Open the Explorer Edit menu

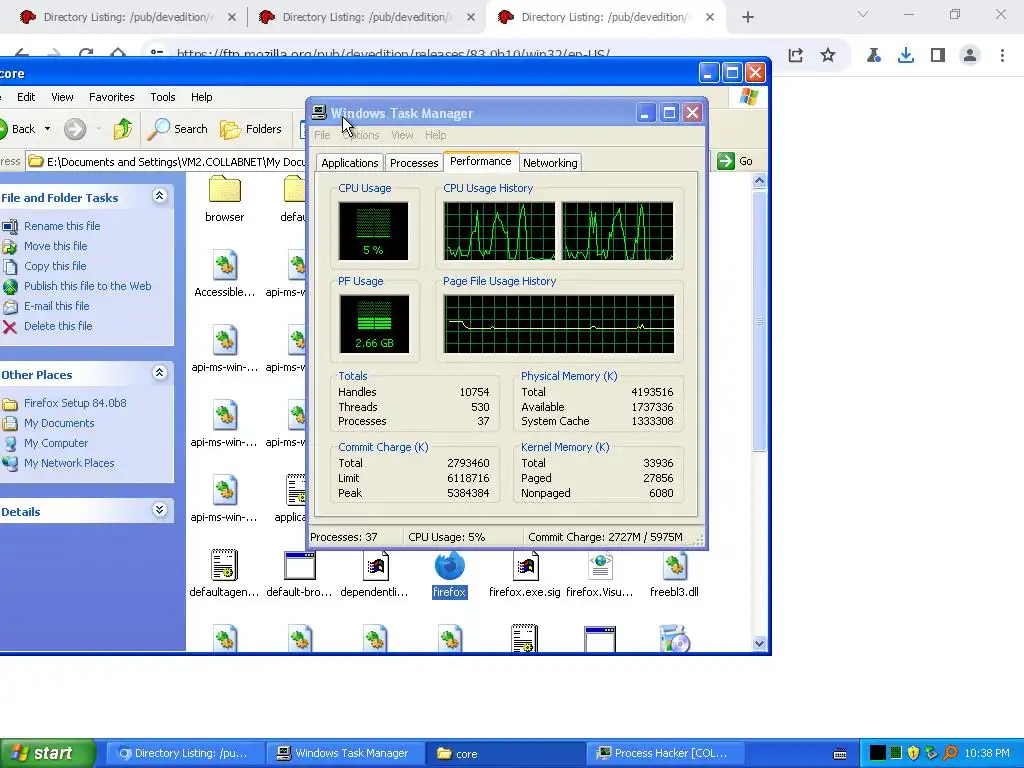pos(26,97)
